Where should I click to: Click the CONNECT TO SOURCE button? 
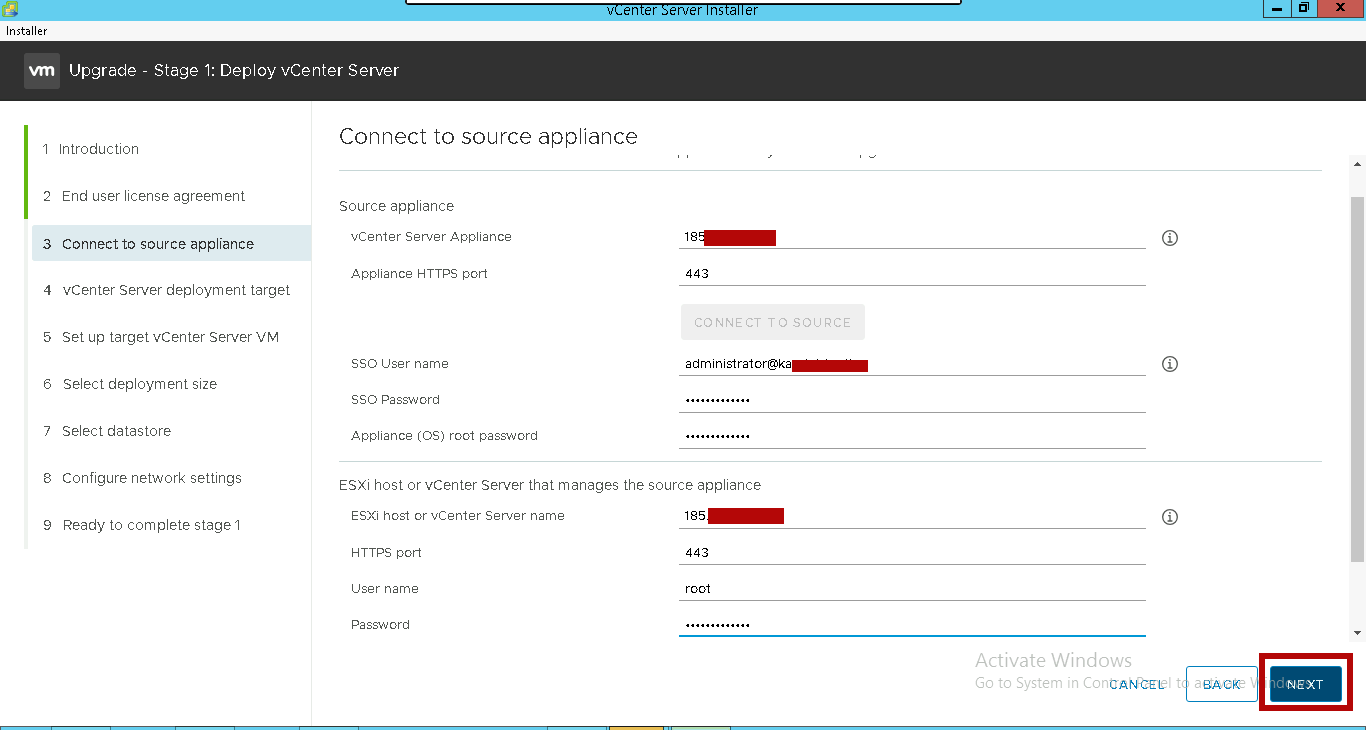point(772,322)
